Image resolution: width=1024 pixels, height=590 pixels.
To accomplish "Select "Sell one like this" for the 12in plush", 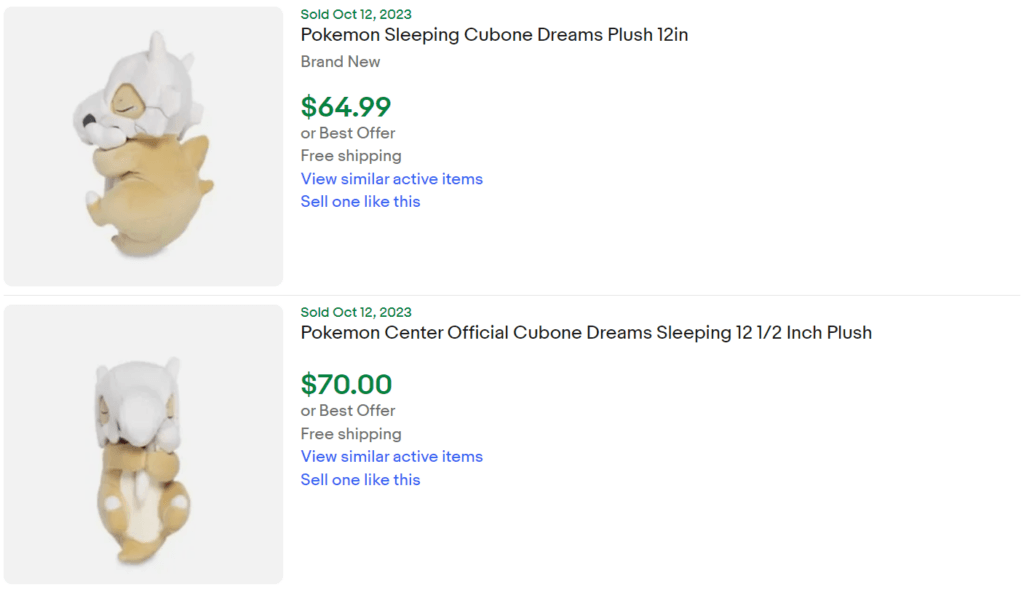I will [x=360, y=201].
